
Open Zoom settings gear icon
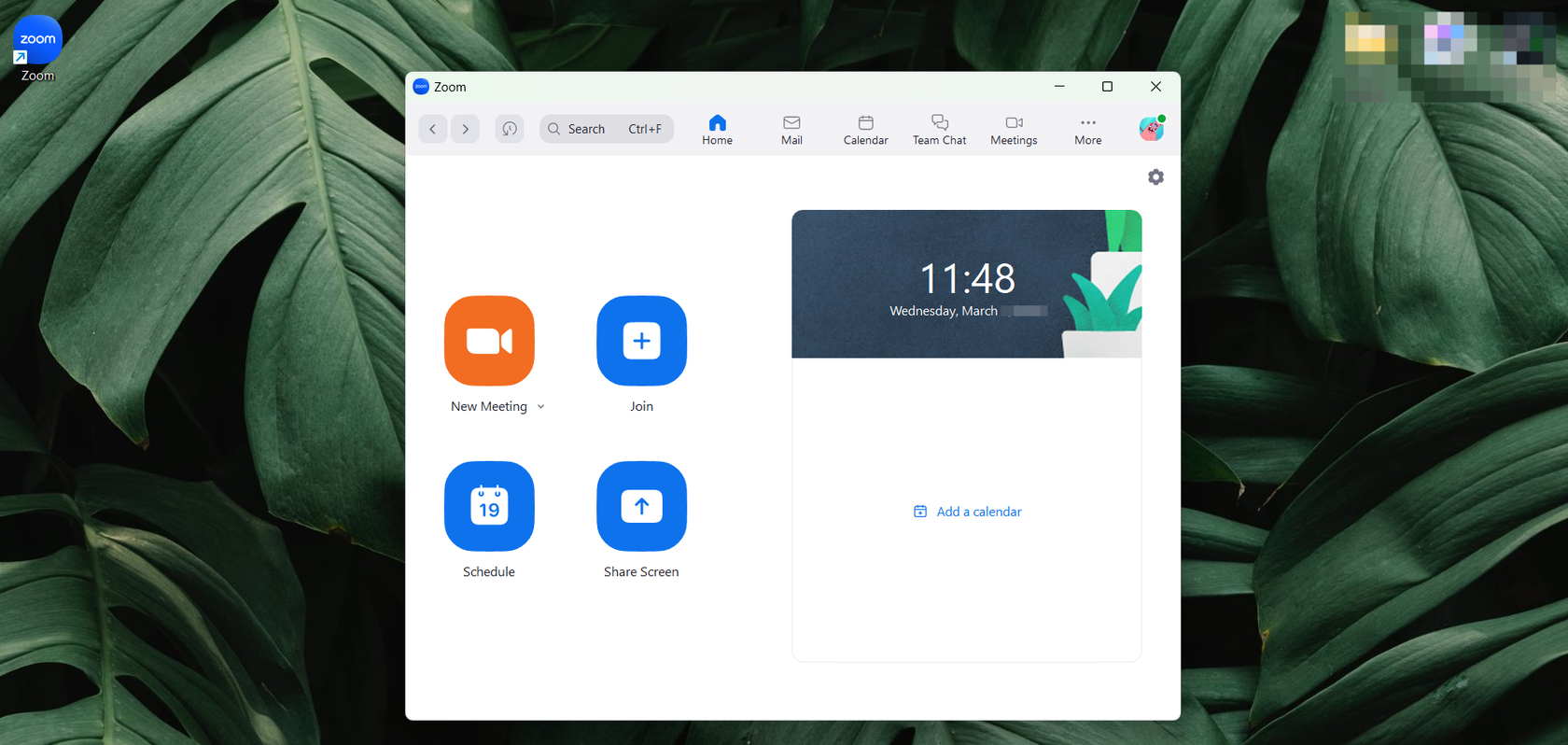1155,177
